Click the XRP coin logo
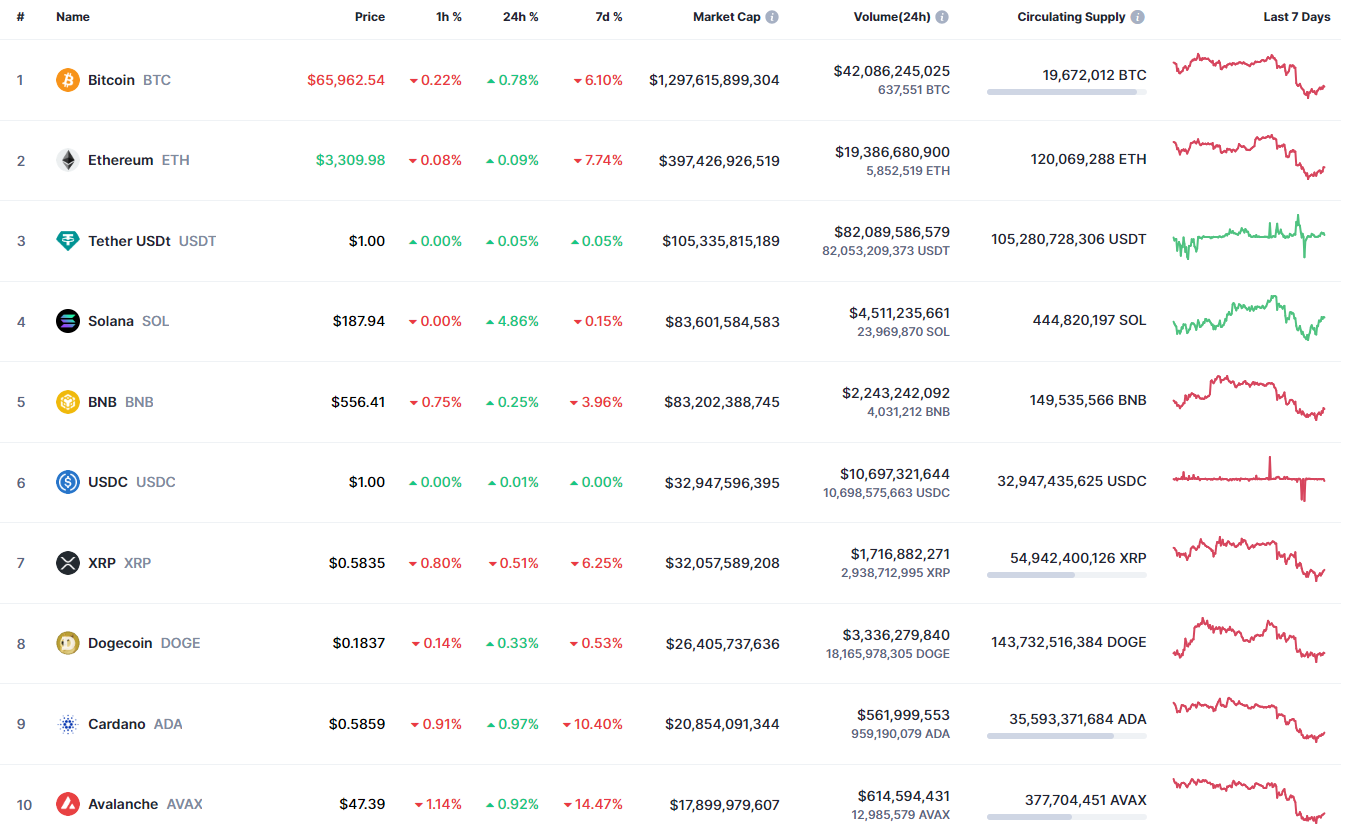 coord(68,563)
